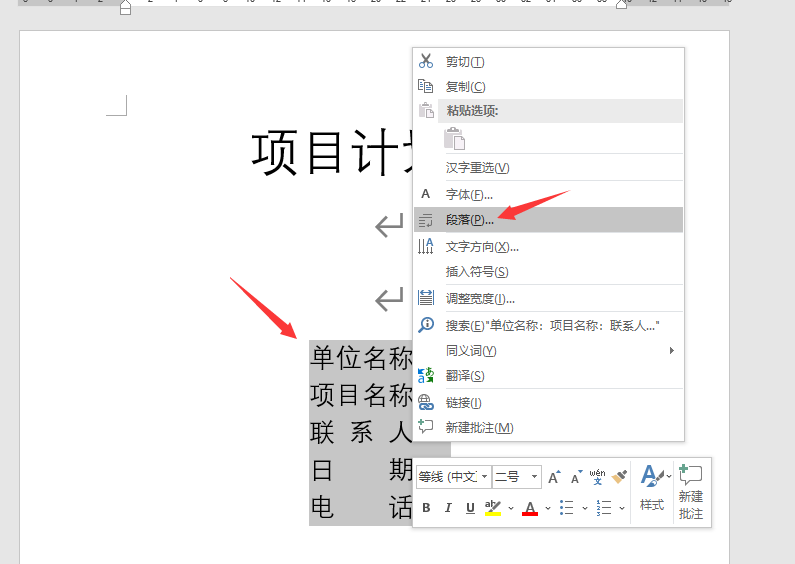Expand the highlight color dropdown arrow
This screenshot has height=564, width=795.
point(511,508)
